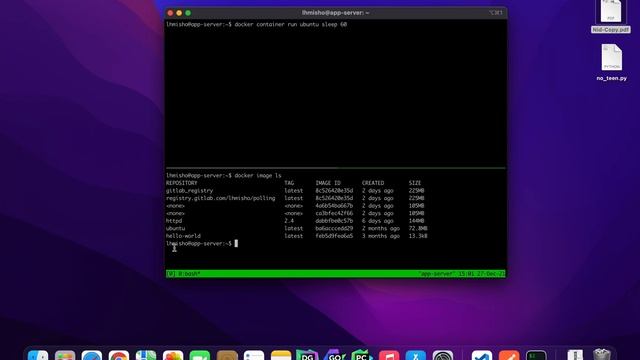640x360 pixels.
Task: Open Reminders in the Dock
Action: click(254, 355)
